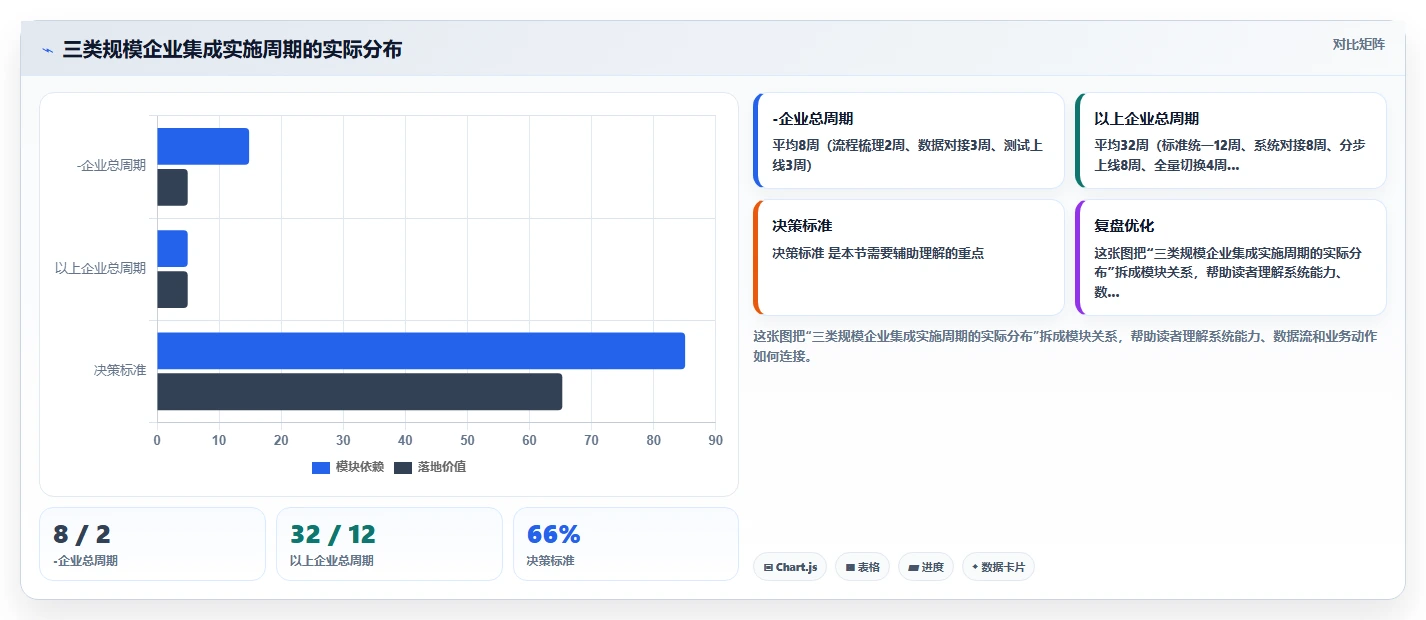Open the 以上企业总周期 info card
This screenshot has width=1426, height=620.
(1231, 141)
